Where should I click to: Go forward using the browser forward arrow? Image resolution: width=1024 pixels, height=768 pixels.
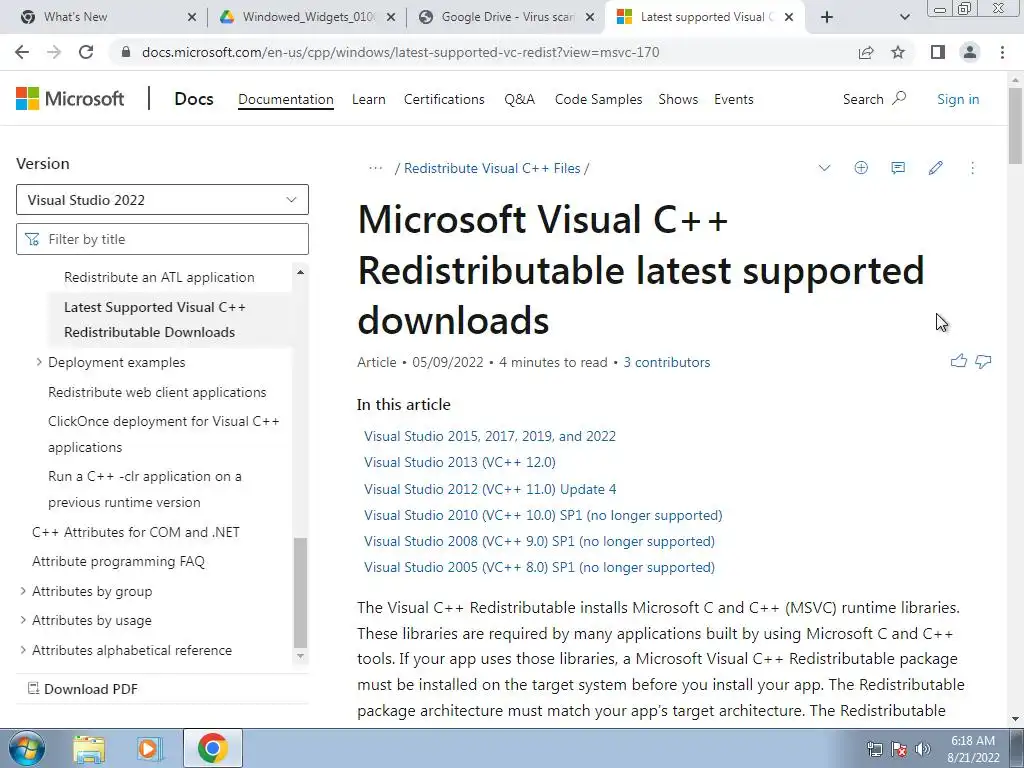(54, 52)
